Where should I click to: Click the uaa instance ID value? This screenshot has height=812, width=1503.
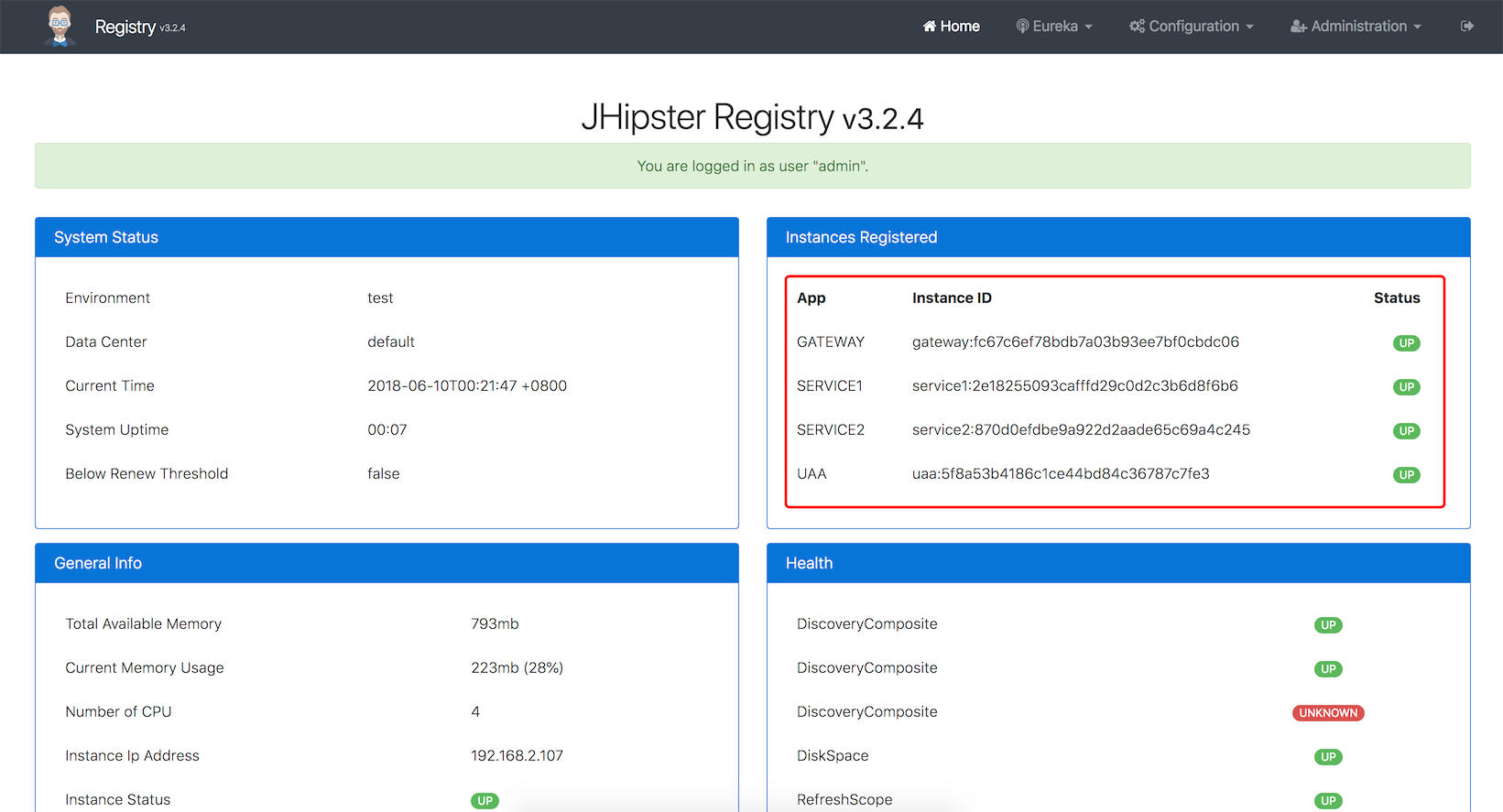(x=1061, y=473)
